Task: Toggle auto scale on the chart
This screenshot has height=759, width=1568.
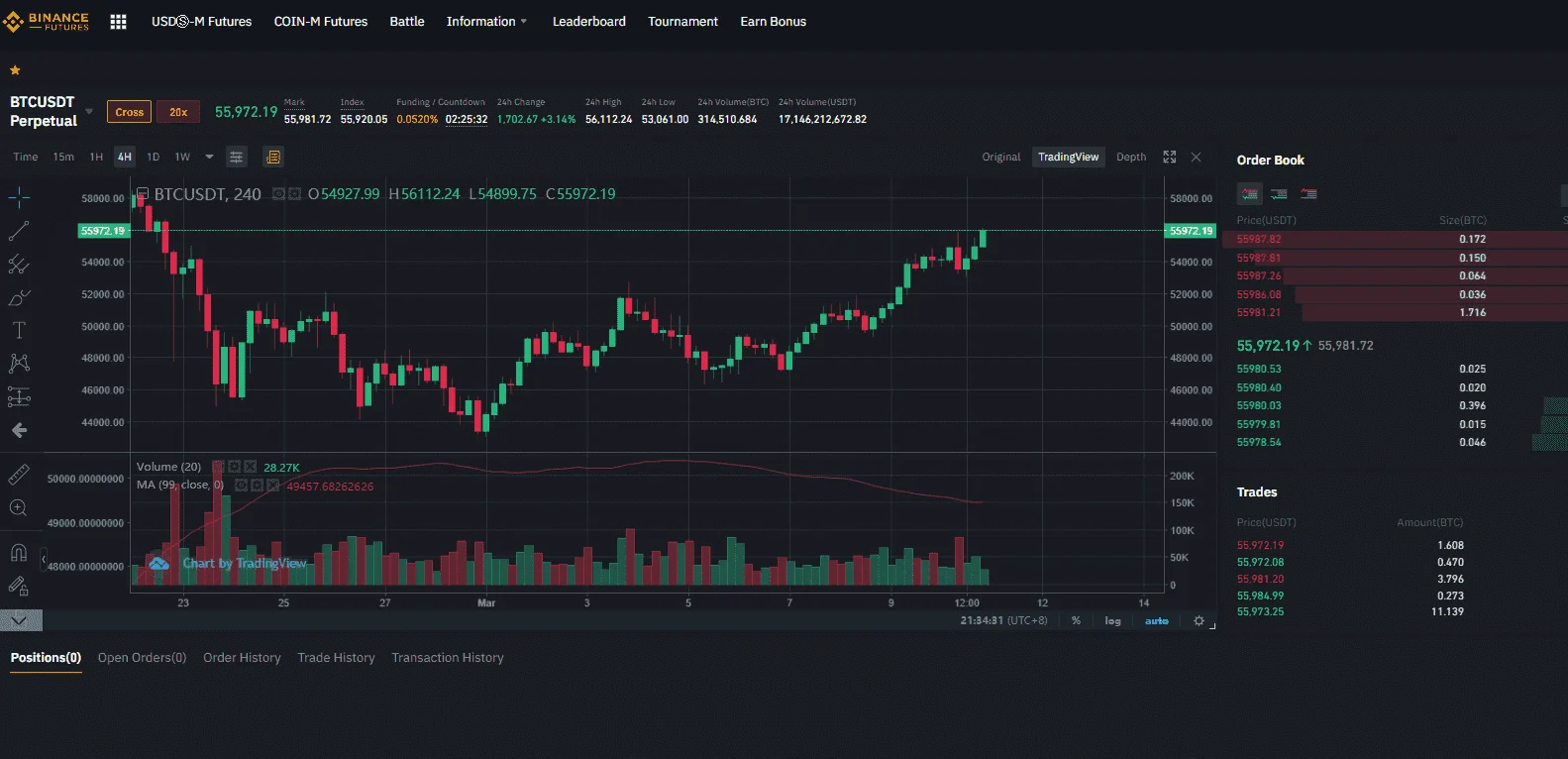Action: point(1156,620)
